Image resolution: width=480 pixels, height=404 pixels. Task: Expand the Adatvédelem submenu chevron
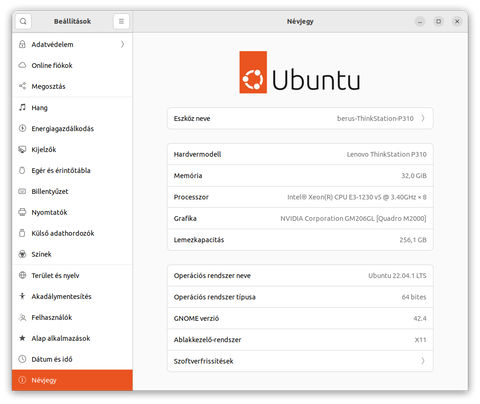tap(122, 44)
